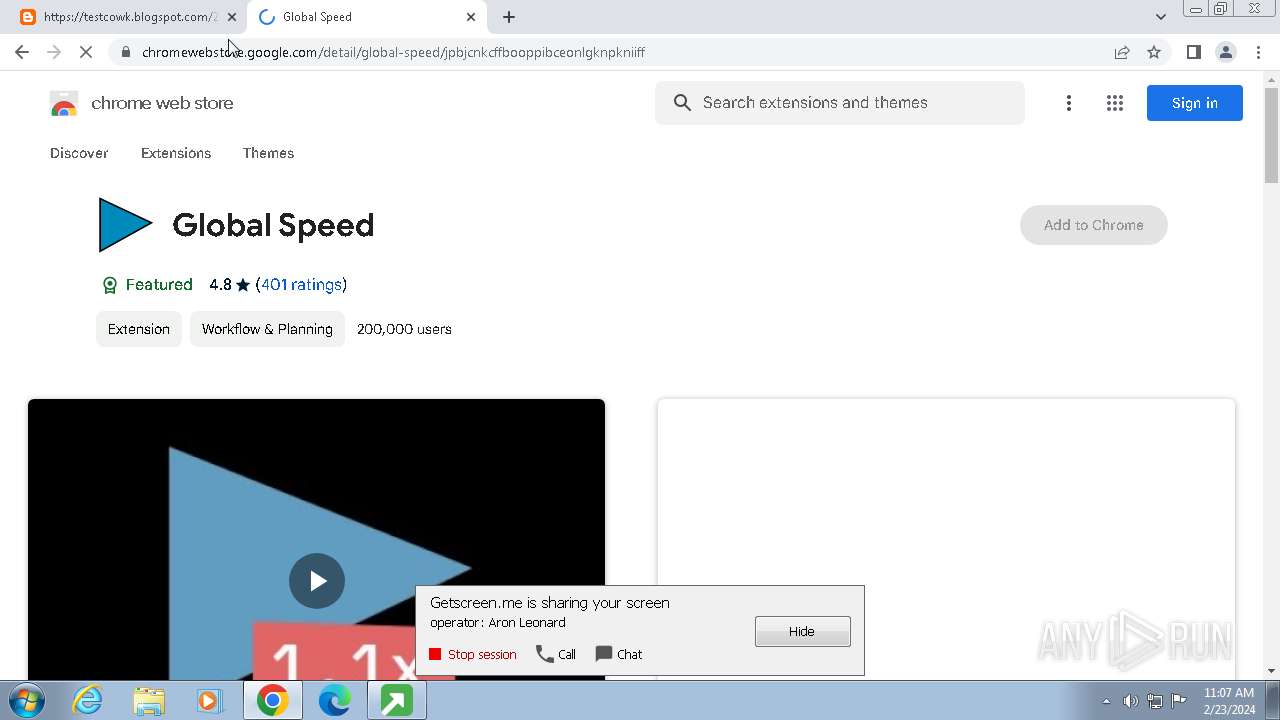Click the Global Speed video thumbnail
Viewport: 1280px width, 720px height.
point(316,540)
